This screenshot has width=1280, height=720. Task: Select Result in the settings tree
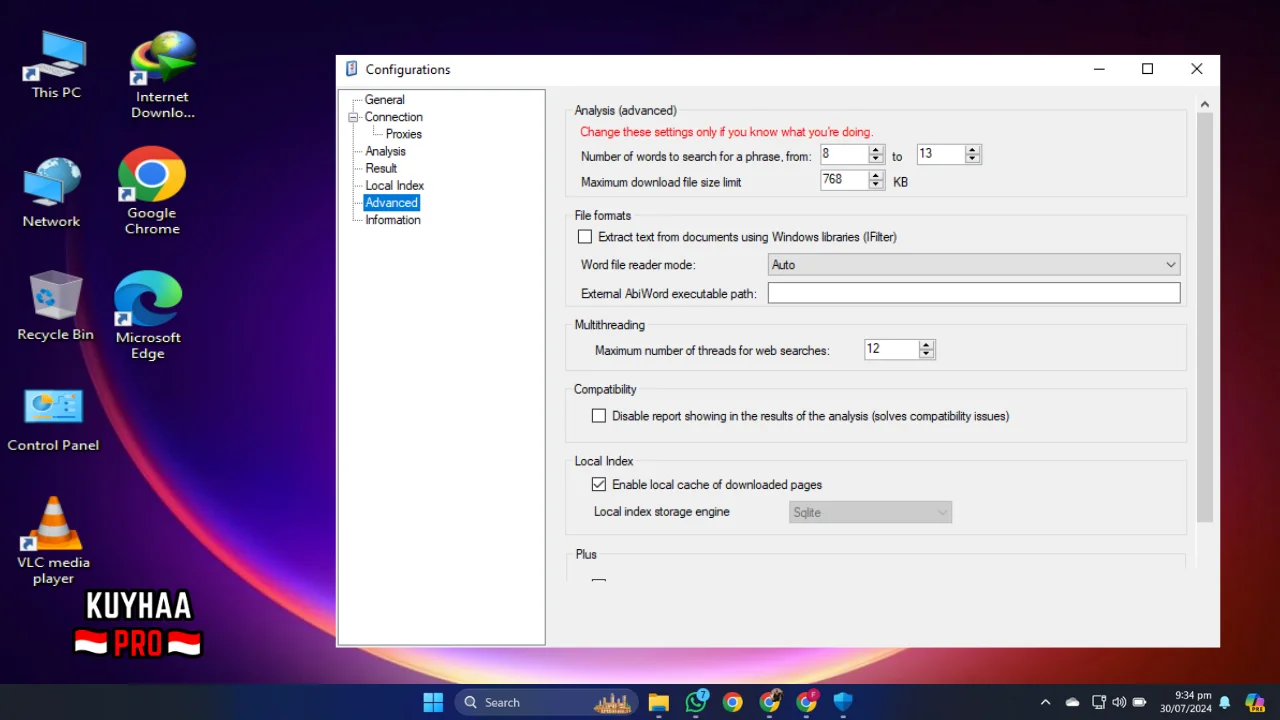click(x=381, y=168)
